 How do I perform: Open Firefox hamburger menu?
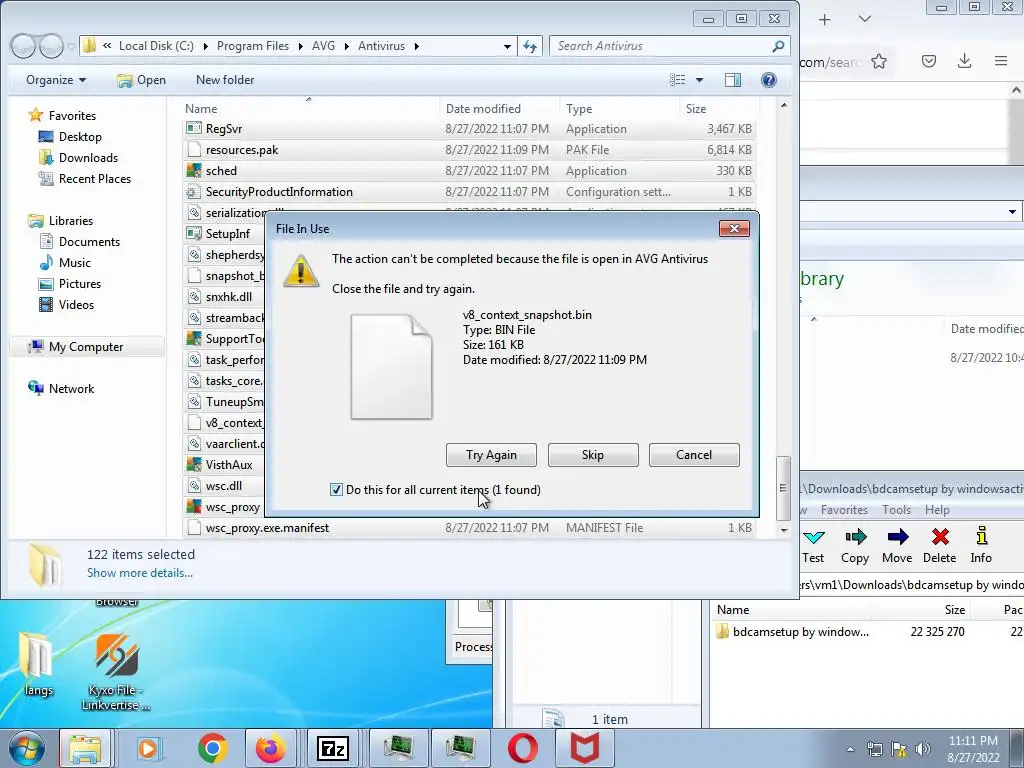click(x=1000, y=61)
